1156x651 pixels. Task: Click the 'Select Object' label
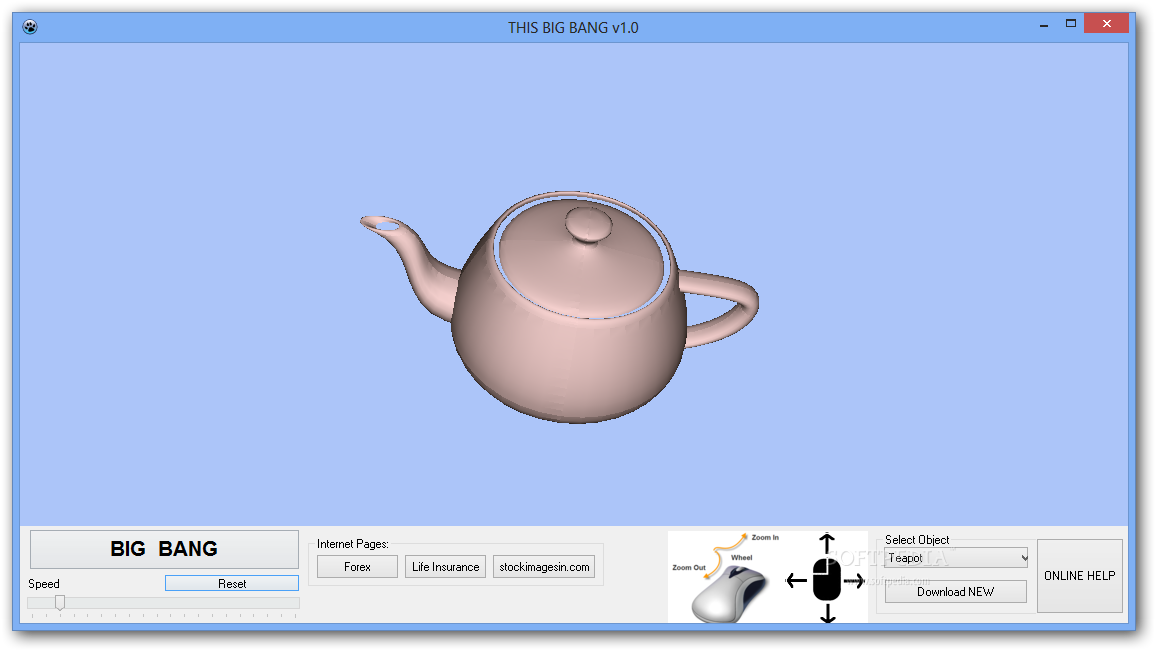[x=916, y=540]
